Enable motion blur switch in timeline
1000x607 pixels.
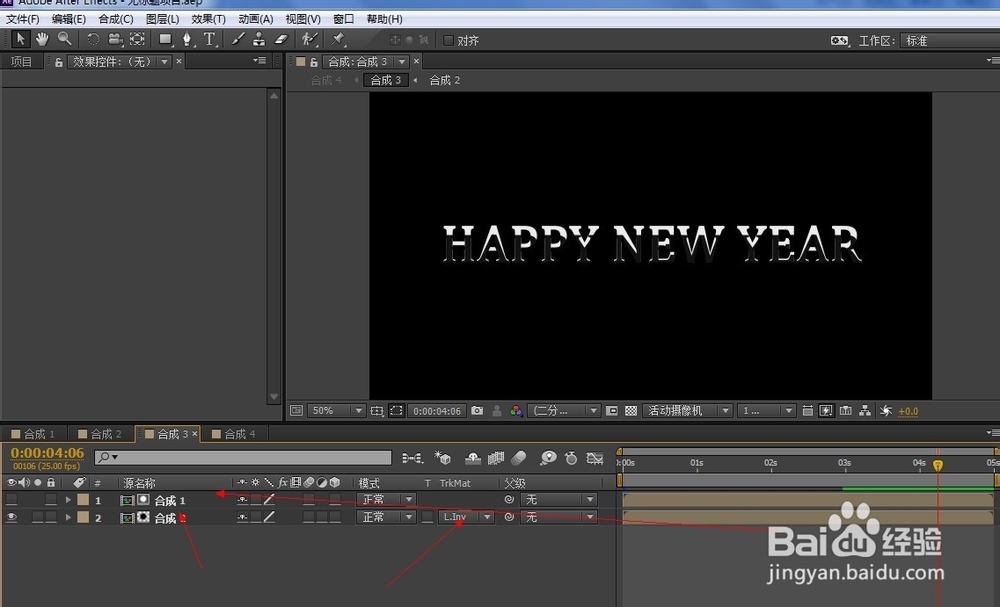[x=519, y=458]
